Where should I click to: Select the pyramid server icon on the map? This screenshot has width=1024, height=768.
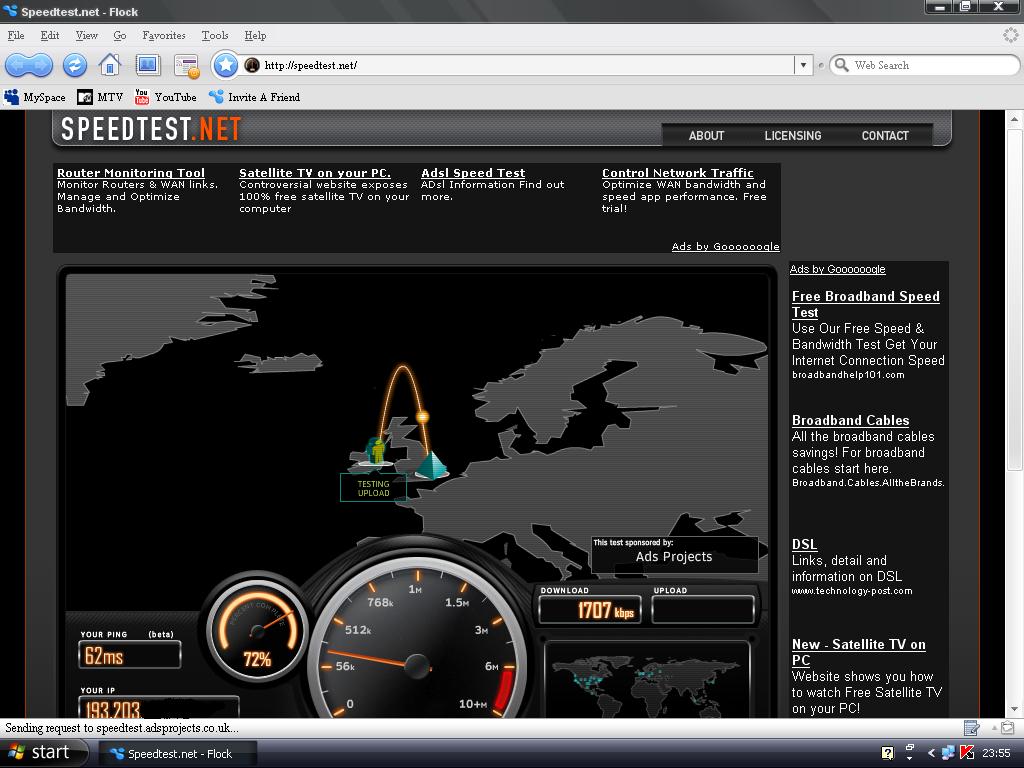pos(431,465)
